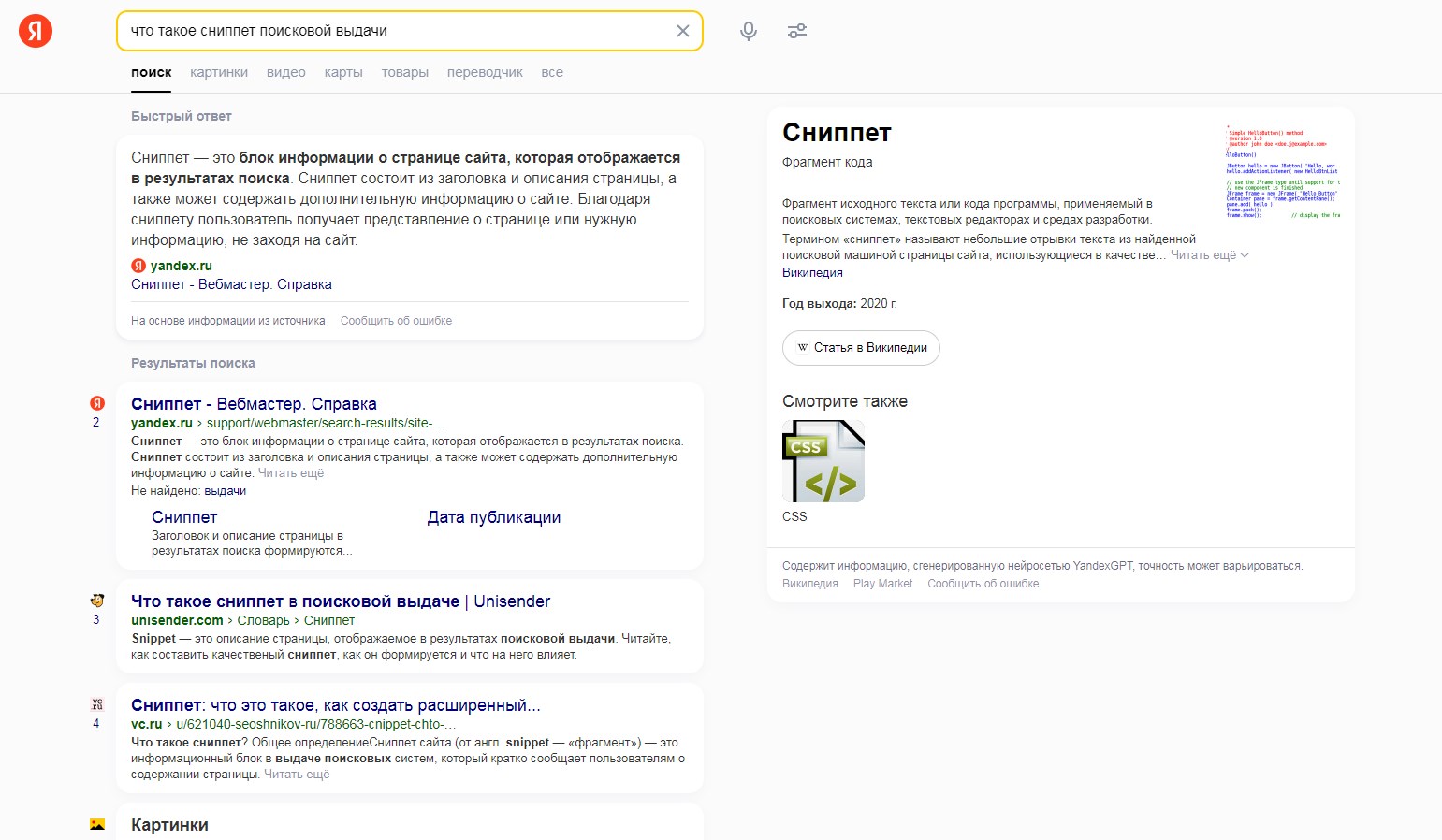Image resolution: width=1442 pixels, height=840 pixels.
Task: Switch to the «видео» tab
Action: [x=286, y=72]
